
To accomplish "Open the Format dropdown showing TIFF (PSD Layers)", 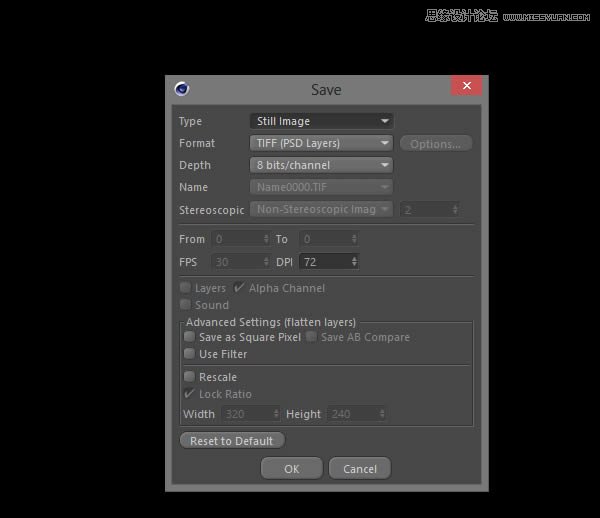I will (x=321, y=143).
